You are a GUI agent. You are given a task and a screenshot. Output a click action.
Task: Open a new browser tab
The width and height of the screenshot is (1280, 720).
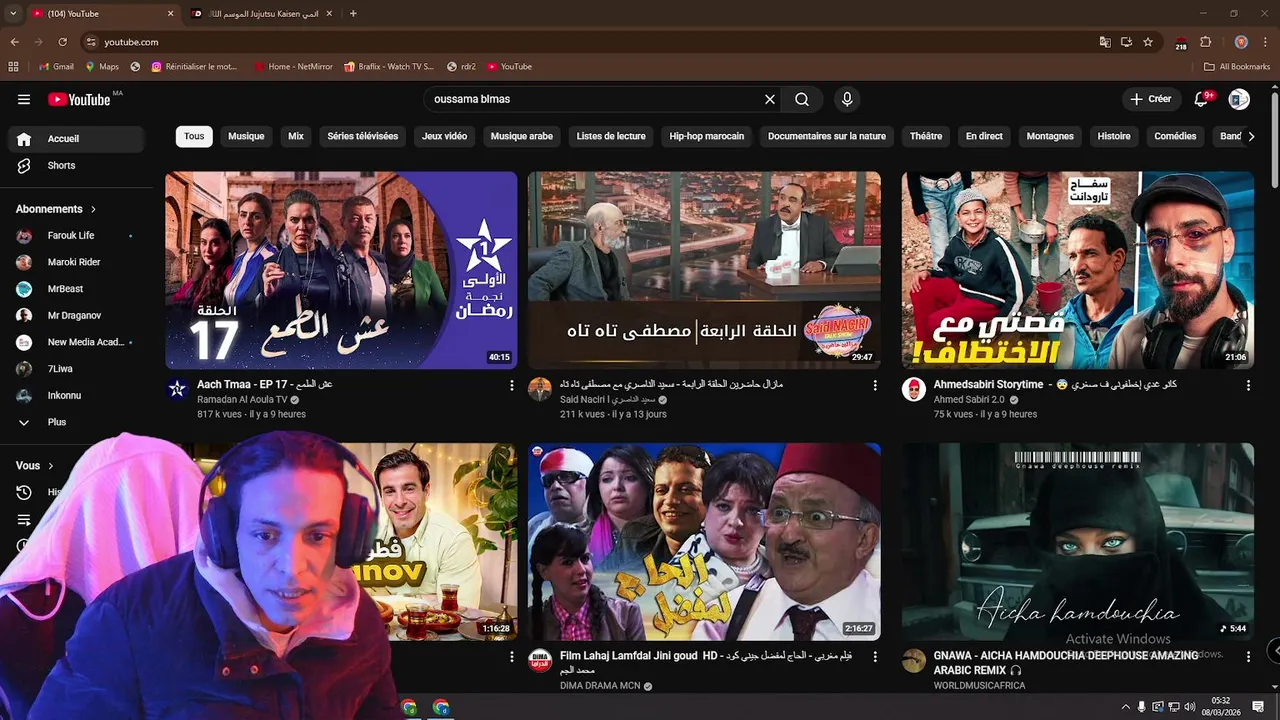353,13
